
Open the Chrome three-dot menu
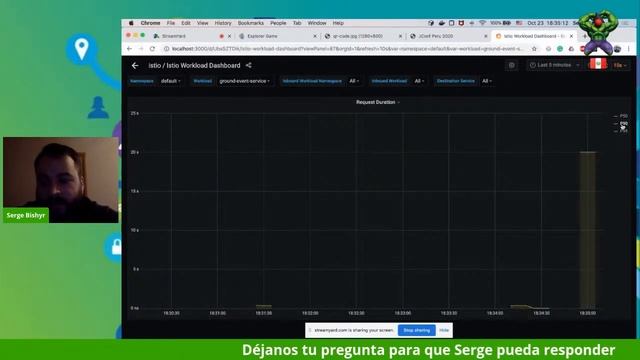629,49
